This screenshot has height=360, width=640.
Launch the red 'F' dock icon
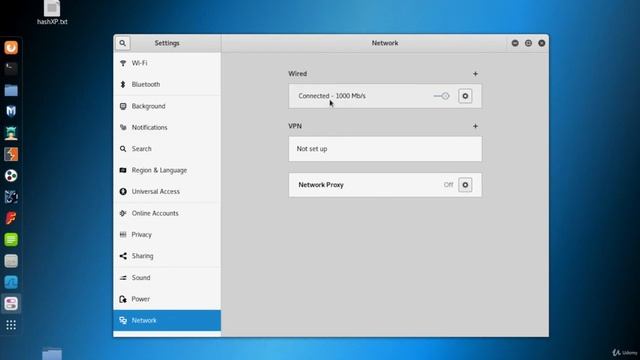tap(11, 218)
